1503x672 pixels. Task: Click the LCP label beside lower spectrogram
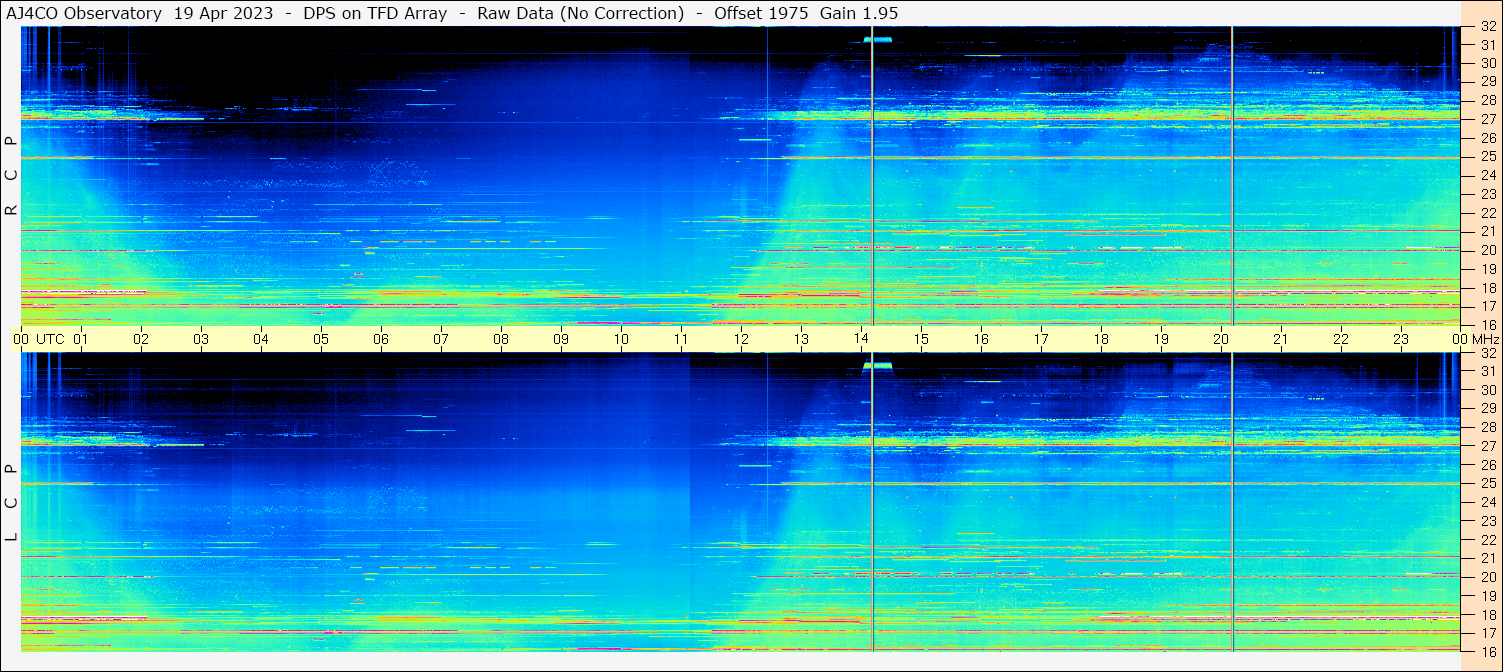tap(11, 503)
